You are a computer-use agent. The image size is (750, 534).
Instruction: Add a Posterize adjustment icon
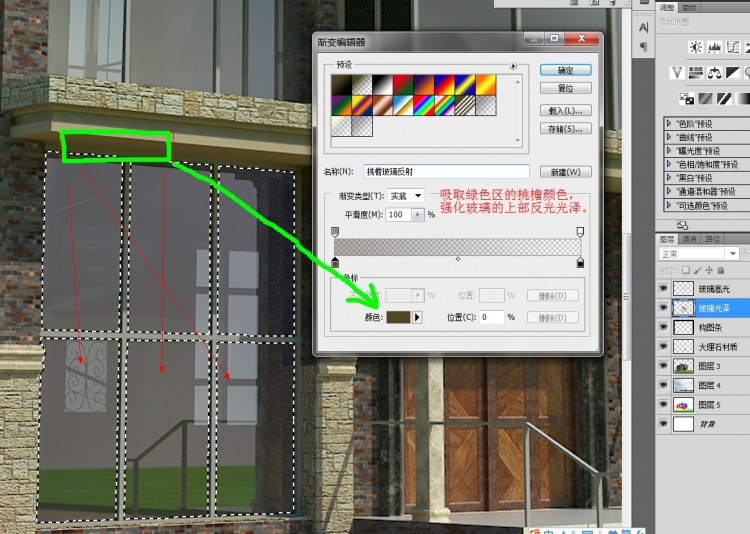(706, 99)
